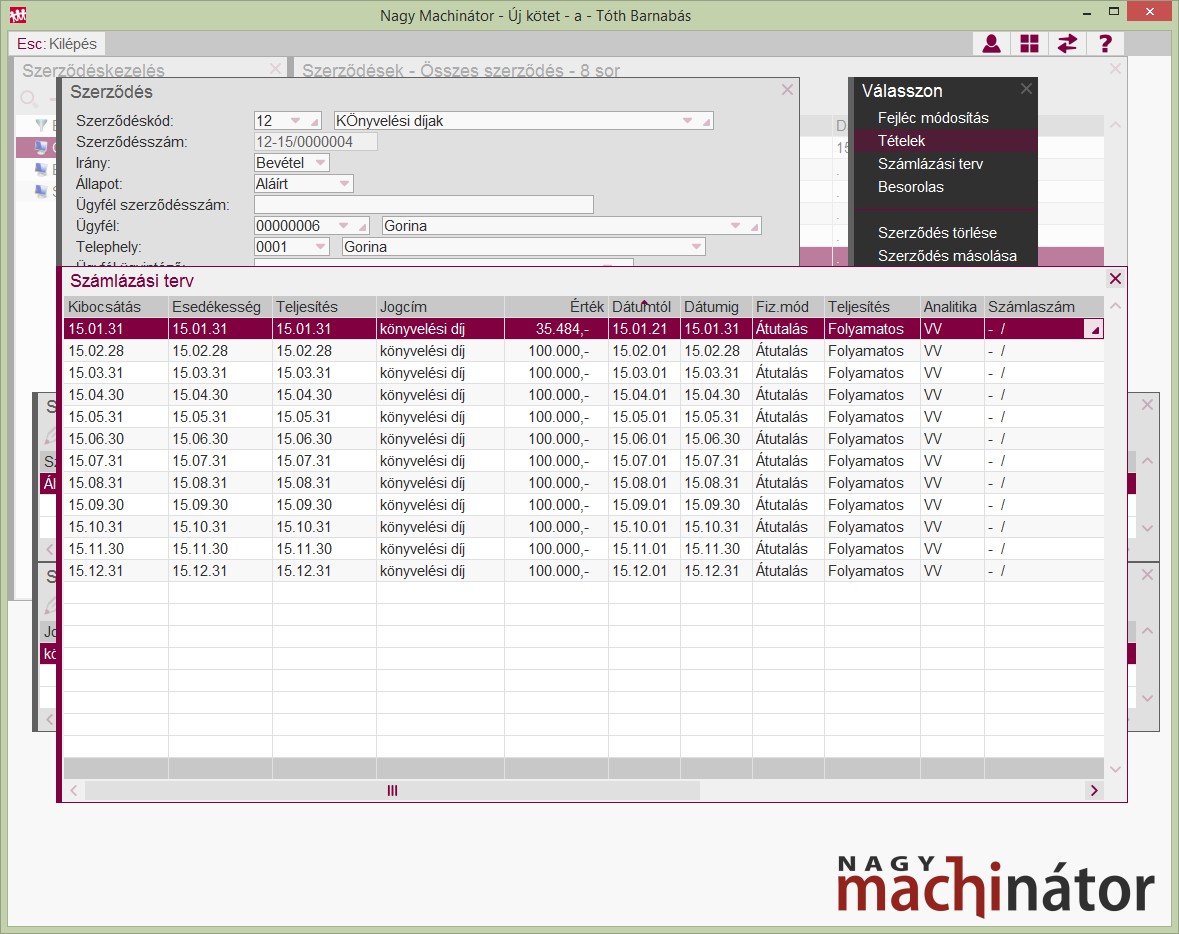Click the window grid layout icon
The height and width of the screenshot is (934, 1179).
pos(1029,44)
